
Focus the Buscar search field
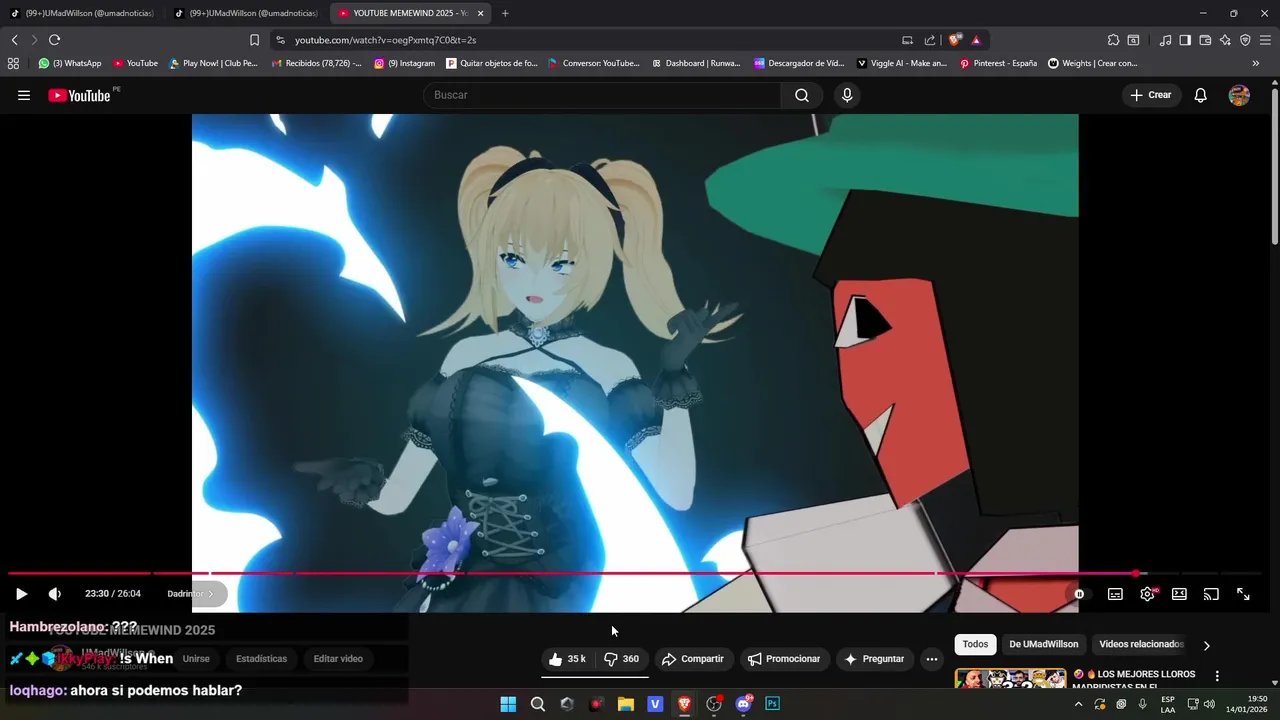(602, 95)
